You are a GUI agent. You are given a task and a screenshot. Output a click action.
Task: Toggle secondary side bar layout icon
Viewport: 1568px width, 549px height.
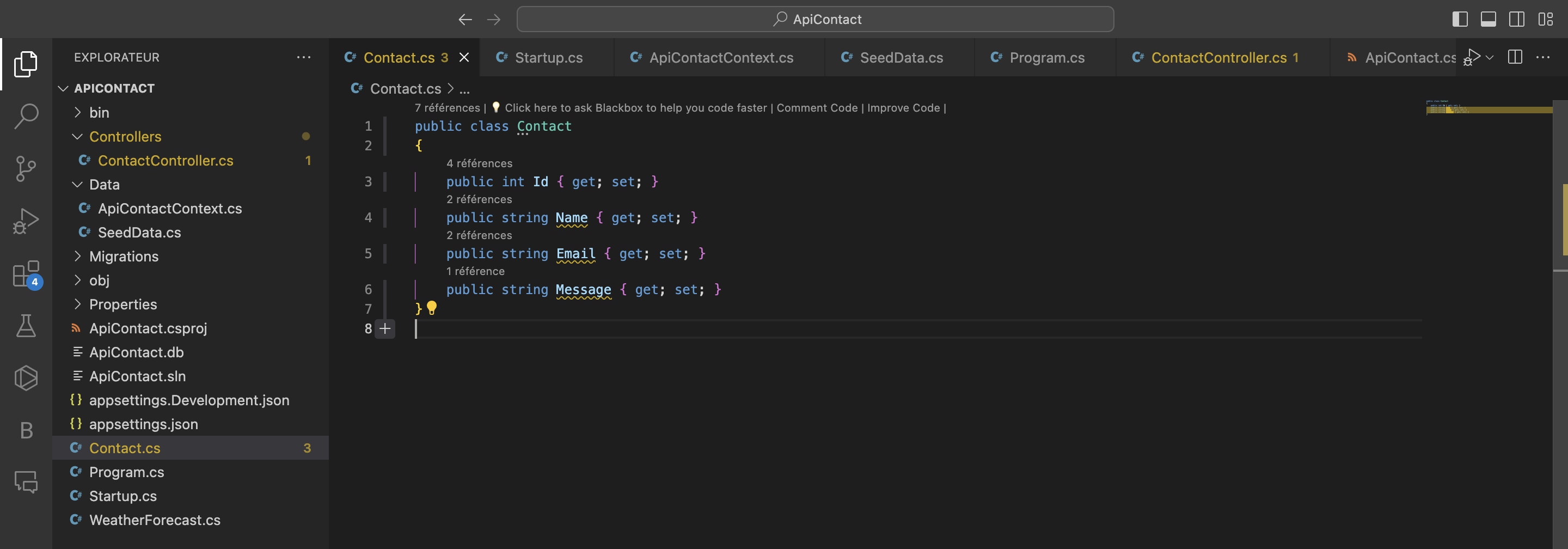pyautogui.click(x=1517, y=20)
